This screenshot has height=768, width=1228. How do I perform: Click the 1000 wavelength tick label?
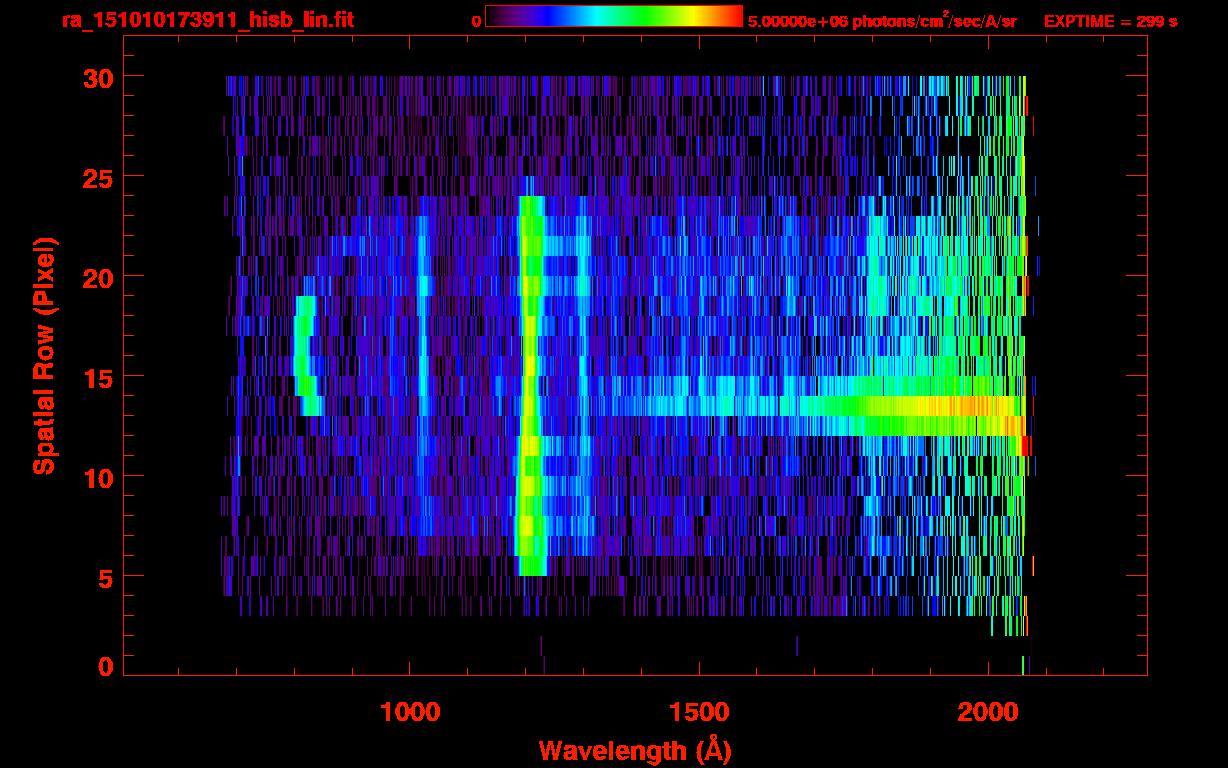pos(410,712)
